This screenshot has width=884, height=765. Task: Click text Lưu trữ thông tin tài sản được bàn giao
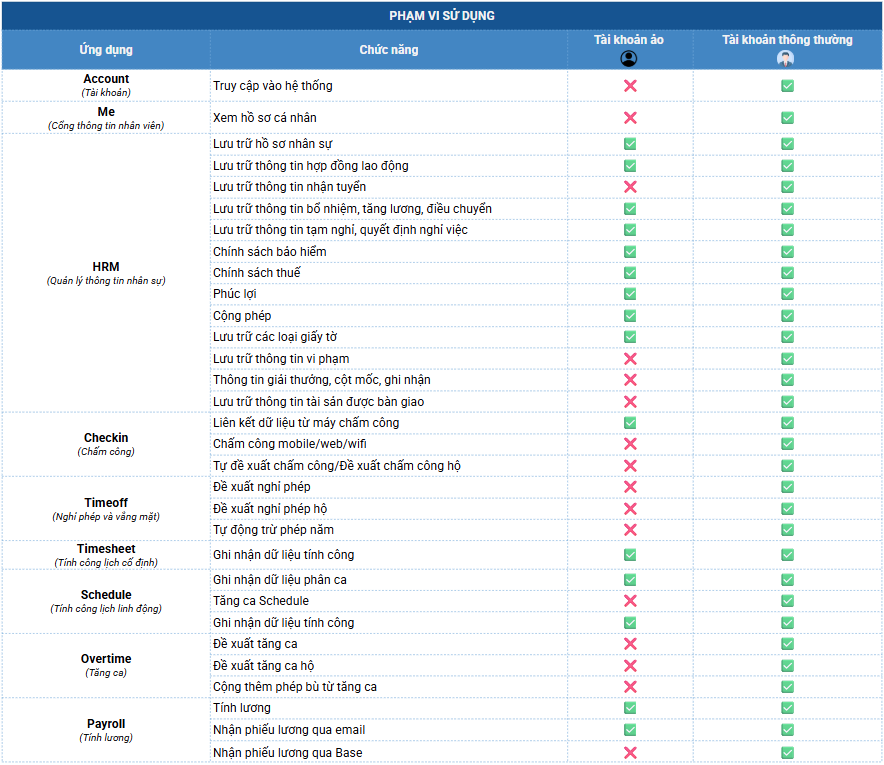point(319,401)
